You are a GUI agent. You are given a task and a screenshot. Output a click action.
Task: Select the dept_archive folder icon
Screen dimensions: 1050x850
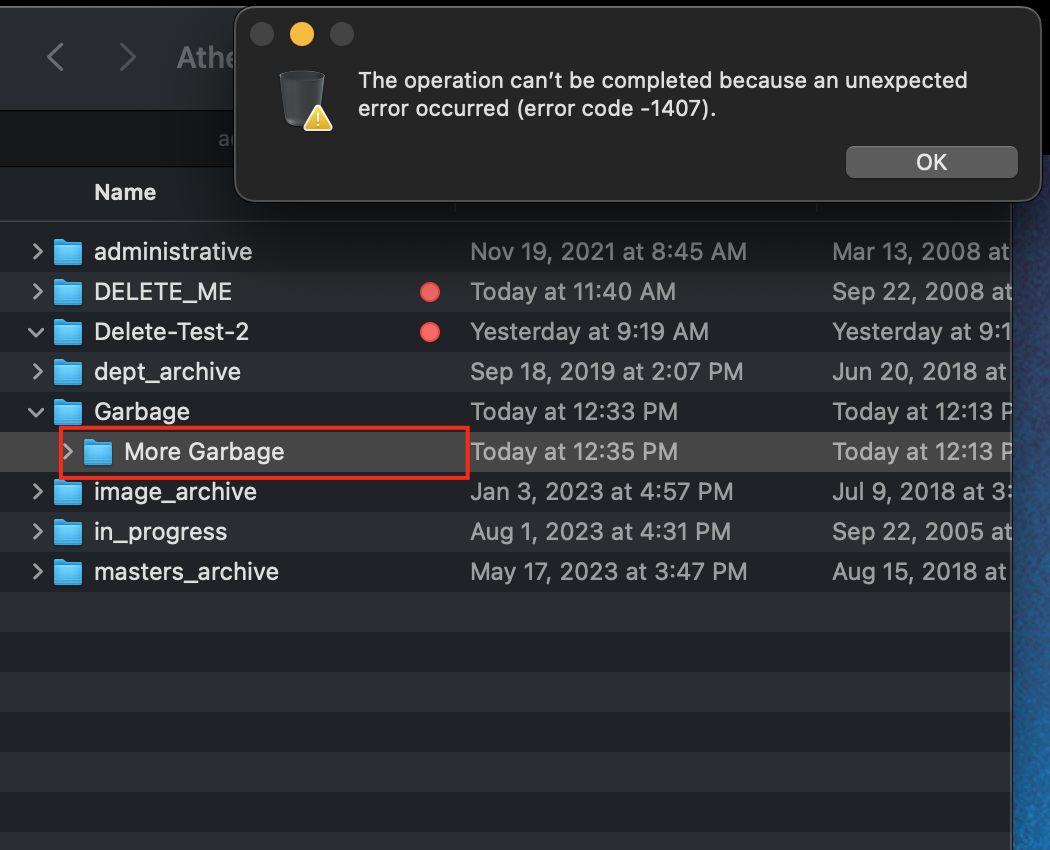(x=68, y=372)
